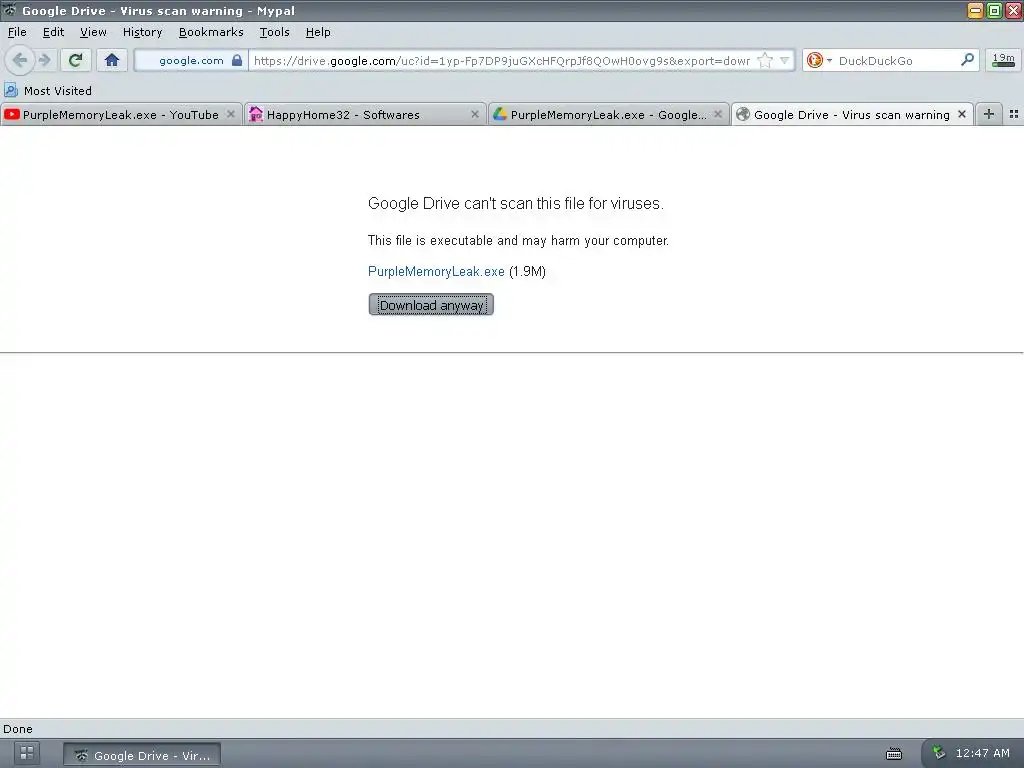Image resolution: width=1024 pixels, height=768 pixels.
Task: Click the 12:47 AM clock
Action: coord(982,753)
